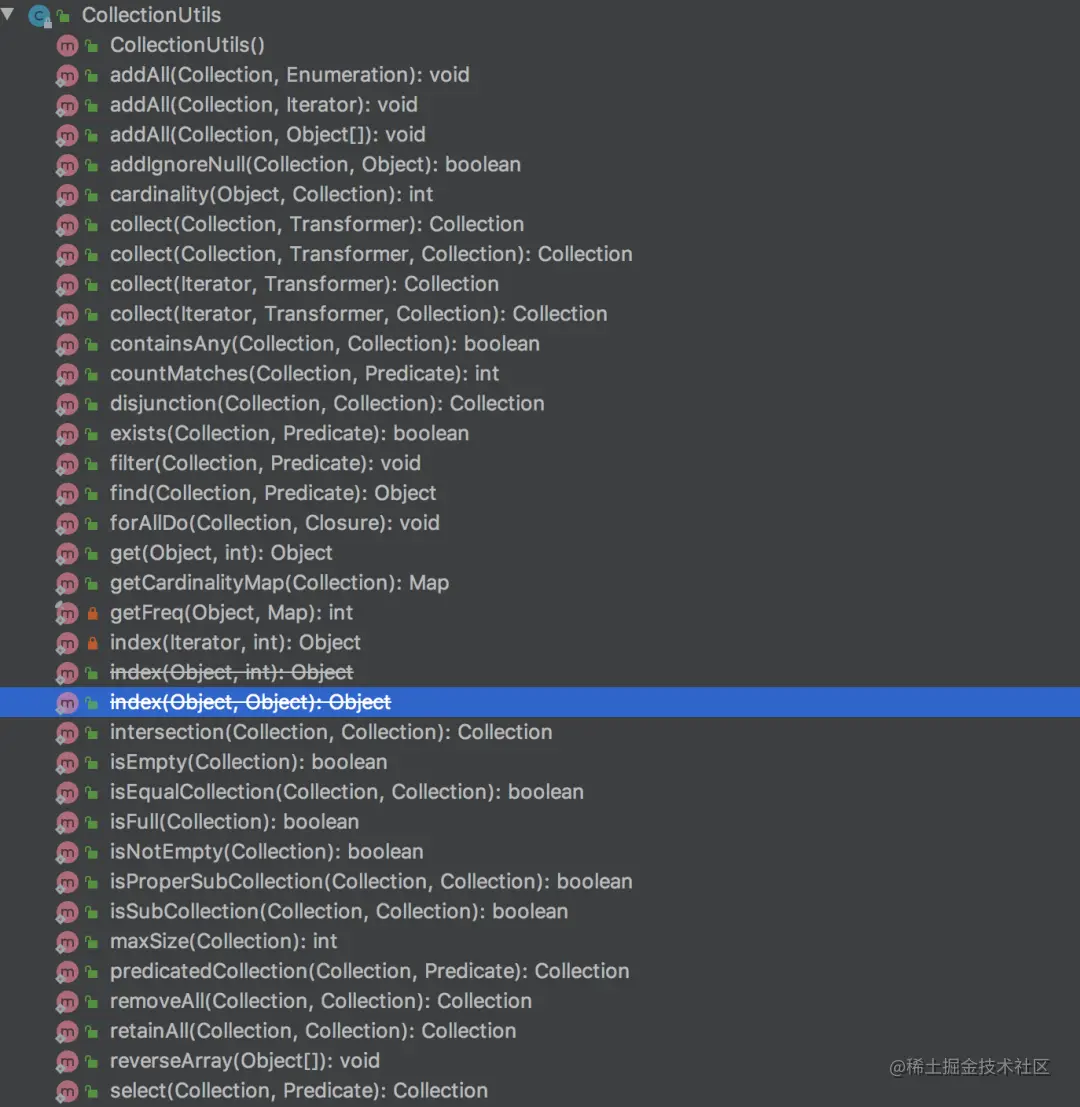This screenshot has width=1080, height=1107.
Task: Select isSubCollection(Collection, Collection): boolean
Action: click(x=339, y=911)
